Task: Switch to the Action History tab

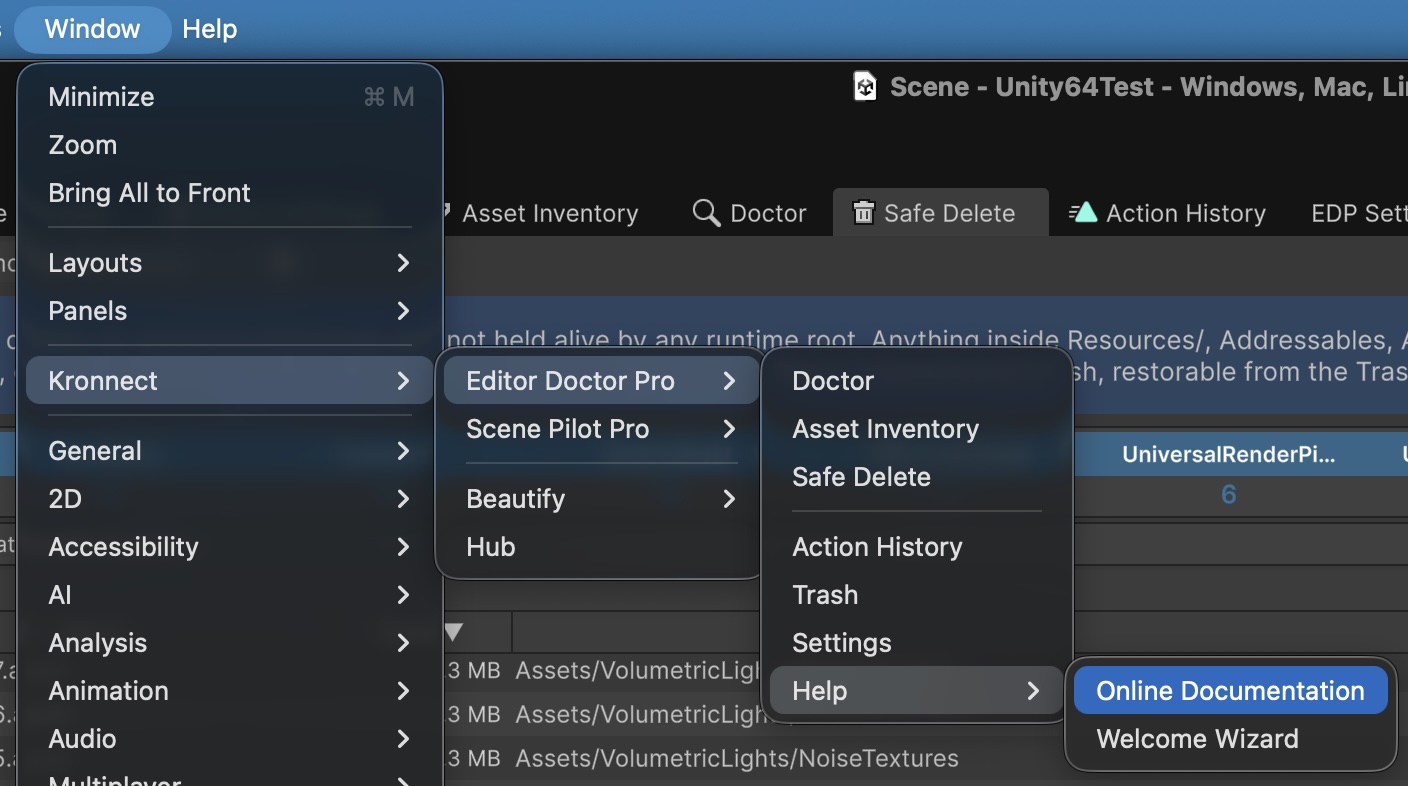Action: pyautogui.click(x=1167, y=213)
